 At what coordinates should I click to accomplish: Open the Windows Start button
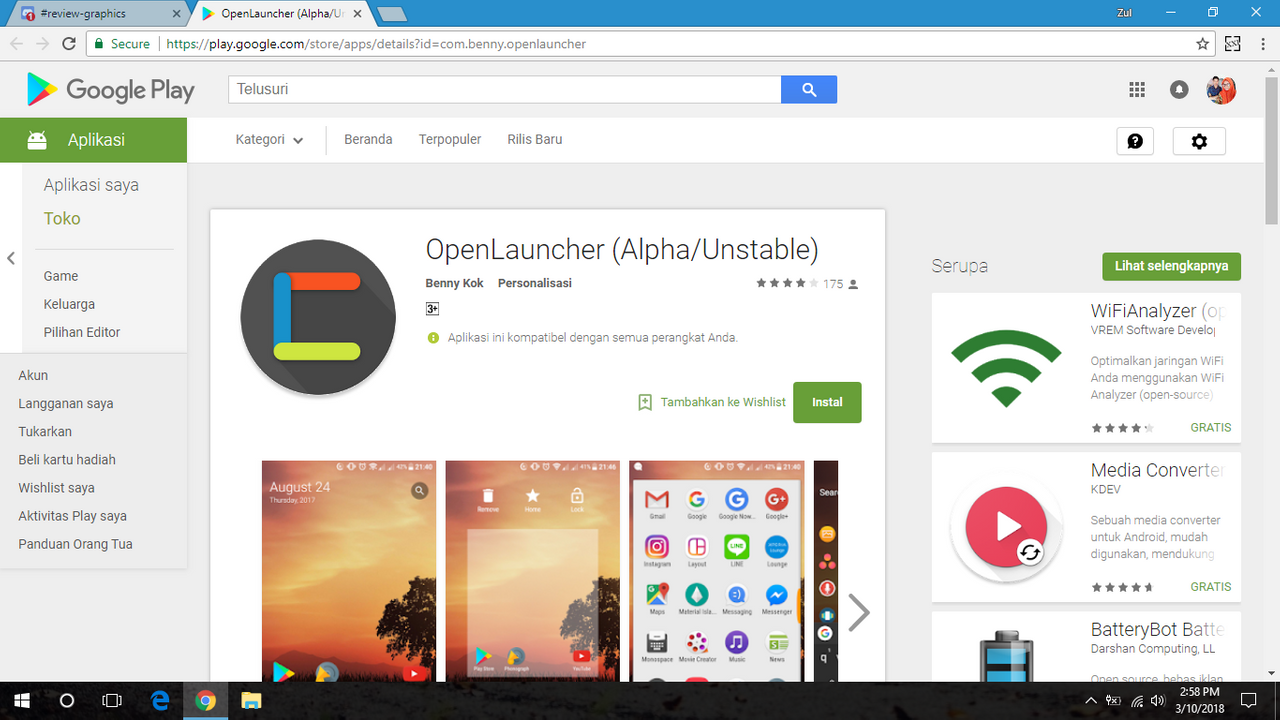21,700
